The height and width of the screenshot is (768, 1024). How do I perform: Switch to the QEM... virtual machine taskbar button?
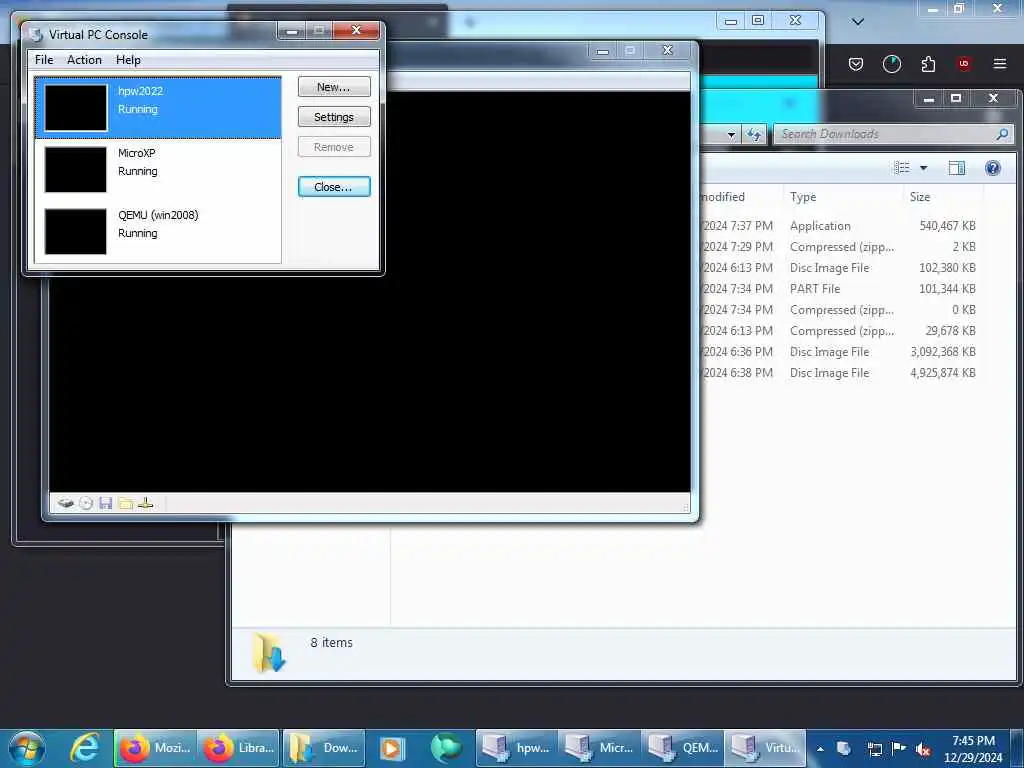click(x=682, y=748)
